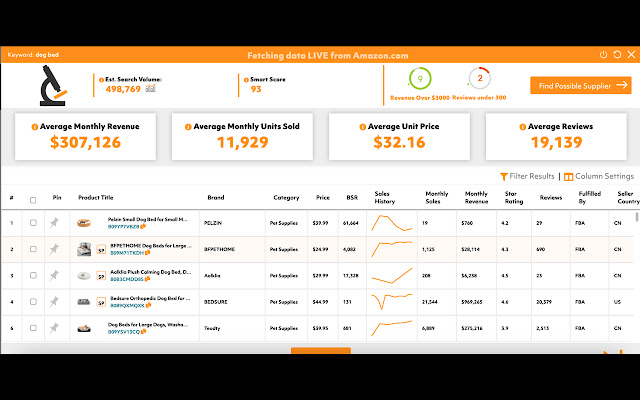The image size is (640, 400).
Task: Click the Aolida Plush Calming Dog Bed title
Action: coord(151,272)
